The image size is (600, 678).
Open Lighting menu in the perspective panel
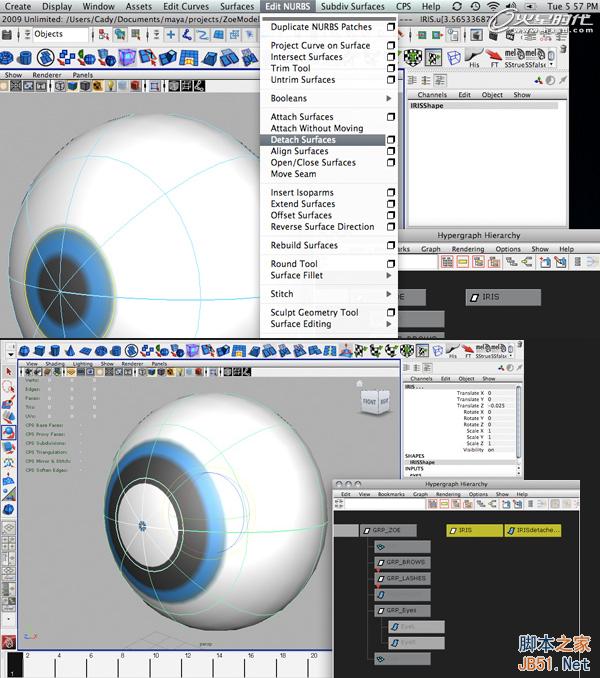(83, 364)
